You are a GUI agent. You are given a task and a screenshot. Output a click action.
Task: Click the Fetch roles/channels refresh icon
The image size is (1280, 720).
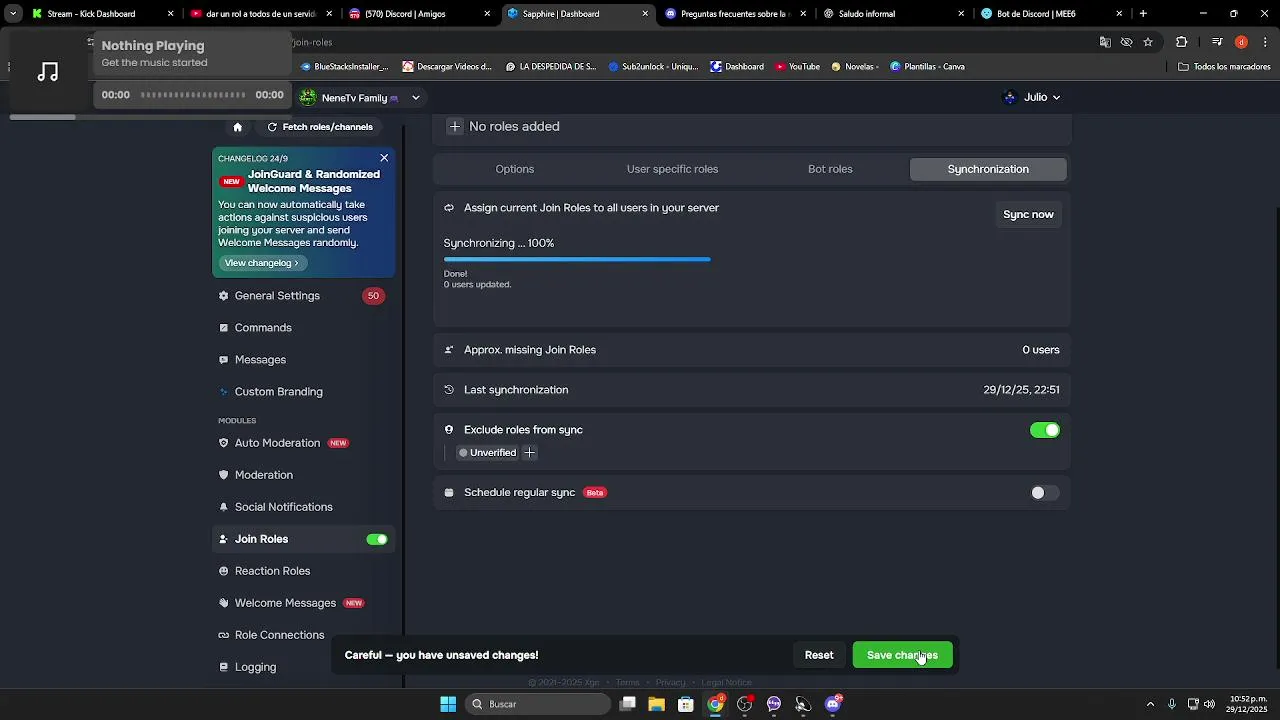tap(272, 127)
